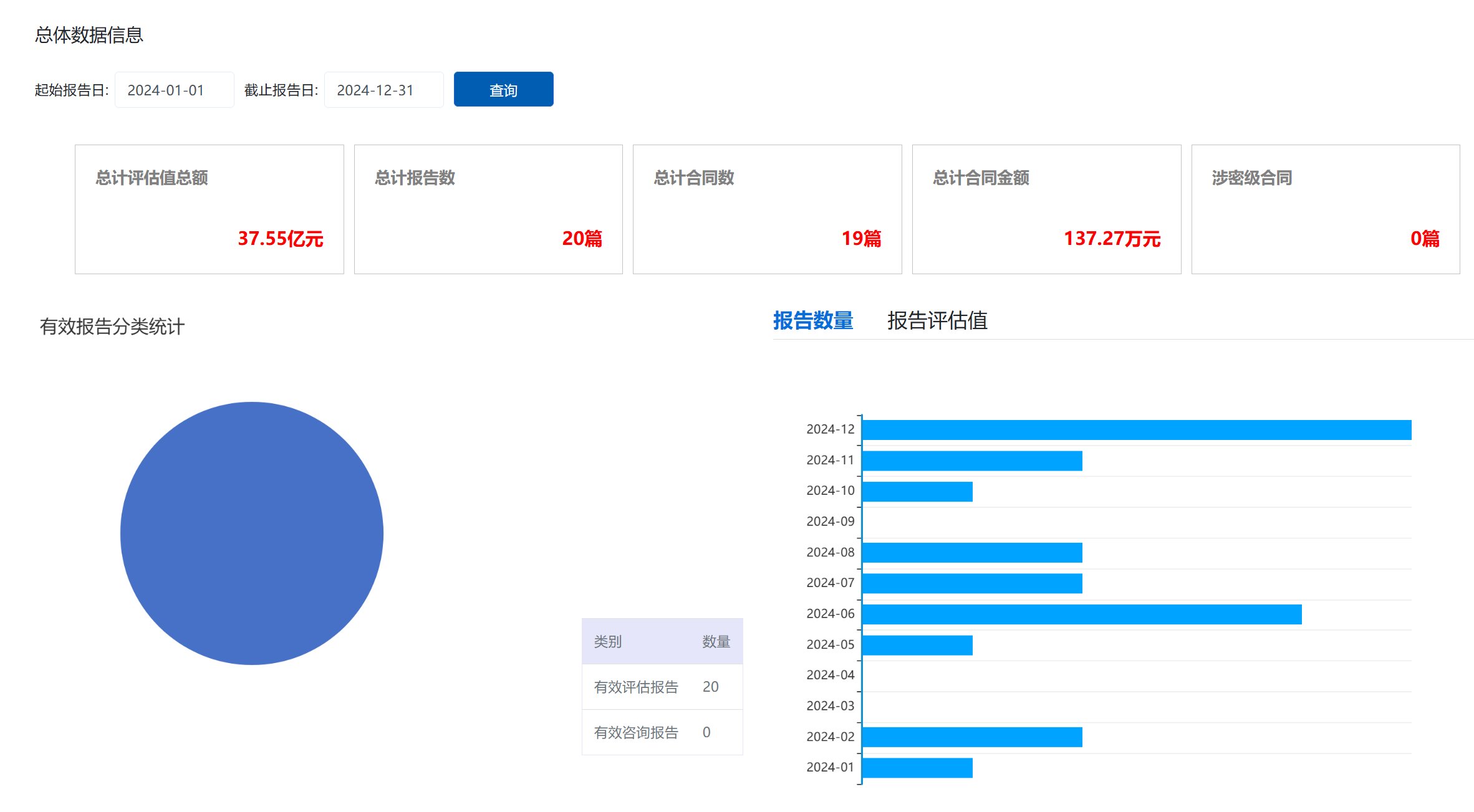Click the 2024-06 bar in chart
The height and width of the screenshot is (812, 1474).
coord(1081,614)
